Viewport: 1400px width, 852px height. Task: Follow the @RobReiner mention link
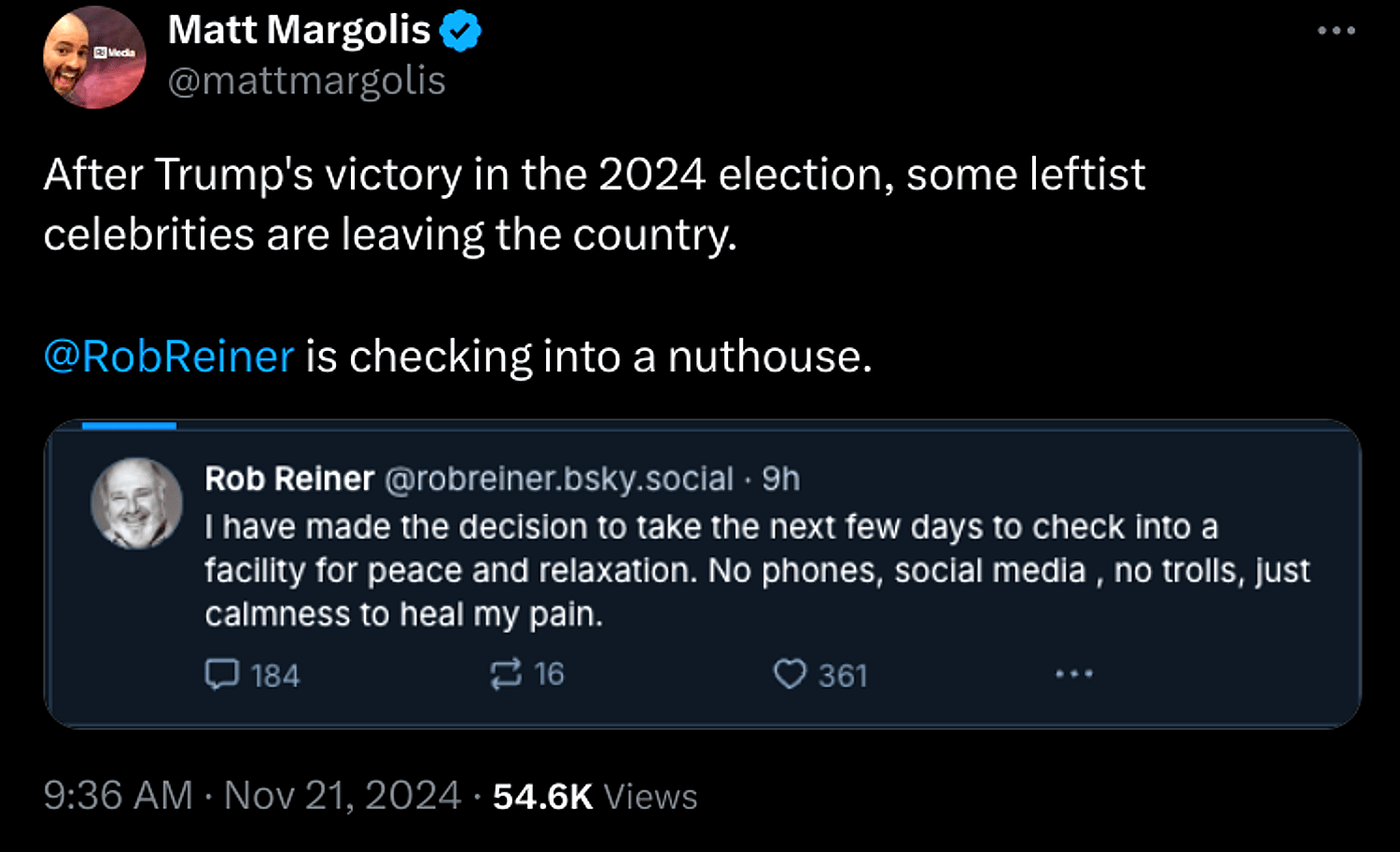click(169, 356)
